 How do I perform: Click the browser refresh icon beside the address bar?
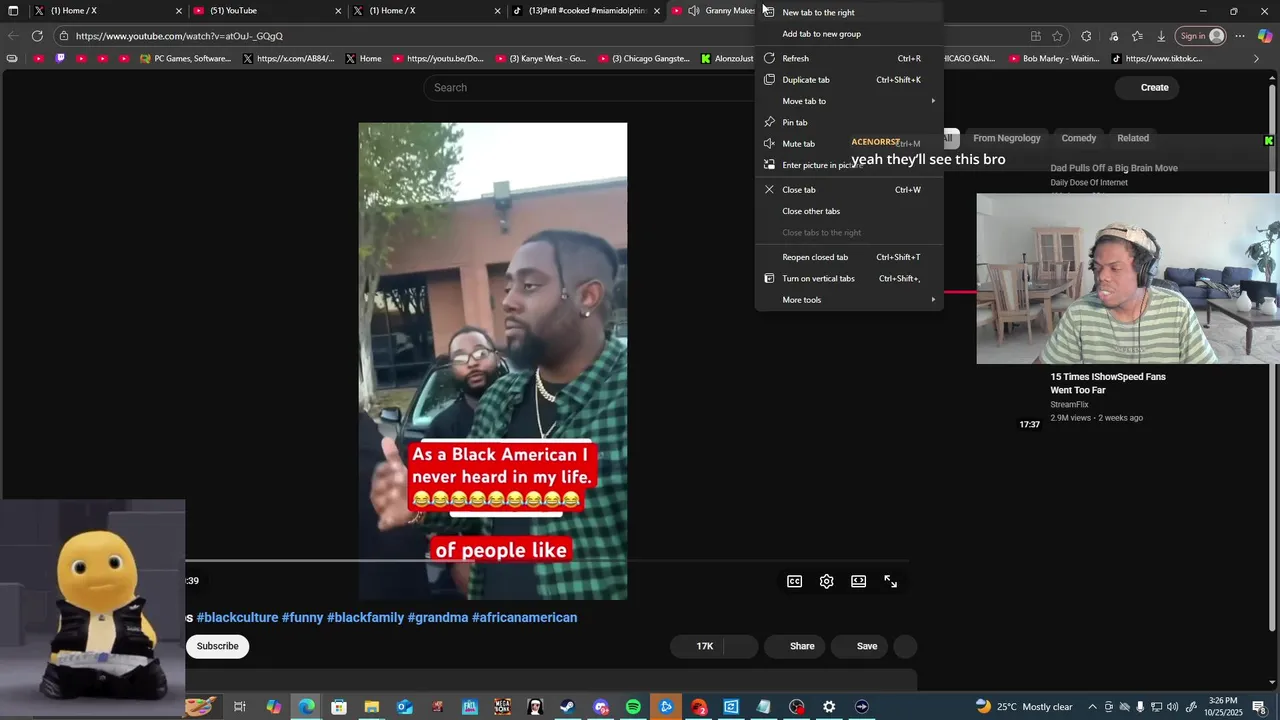[37, 36]
